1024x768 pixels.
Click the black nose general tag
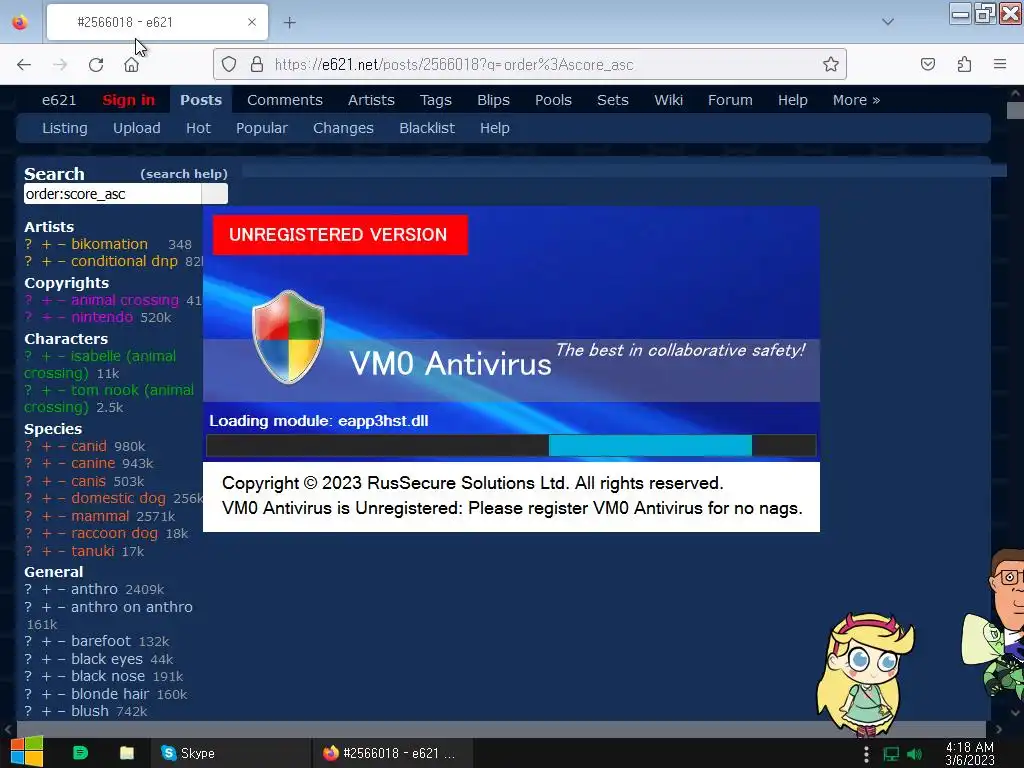pos(108,676)
